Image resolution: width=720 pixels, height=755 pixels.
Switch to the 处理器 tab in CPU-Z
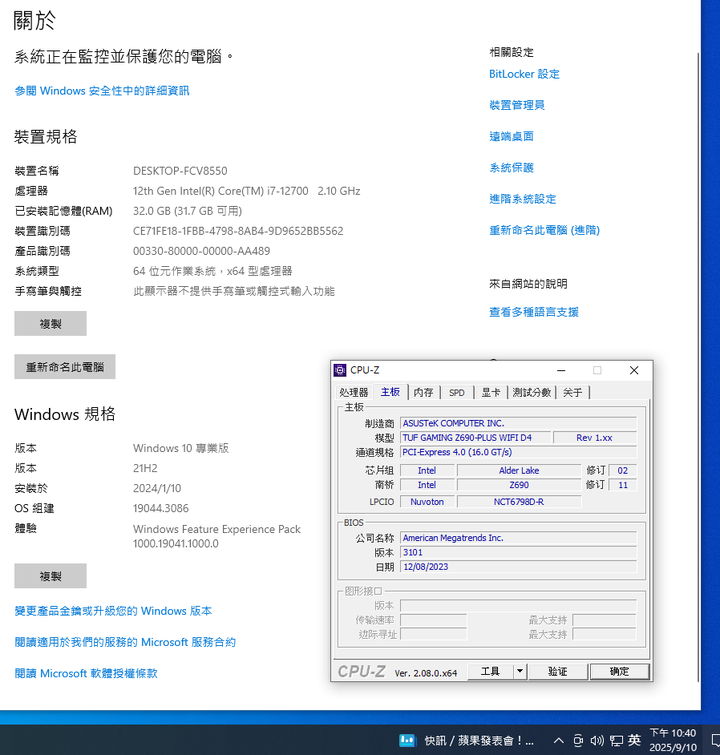tap(353, 392)
